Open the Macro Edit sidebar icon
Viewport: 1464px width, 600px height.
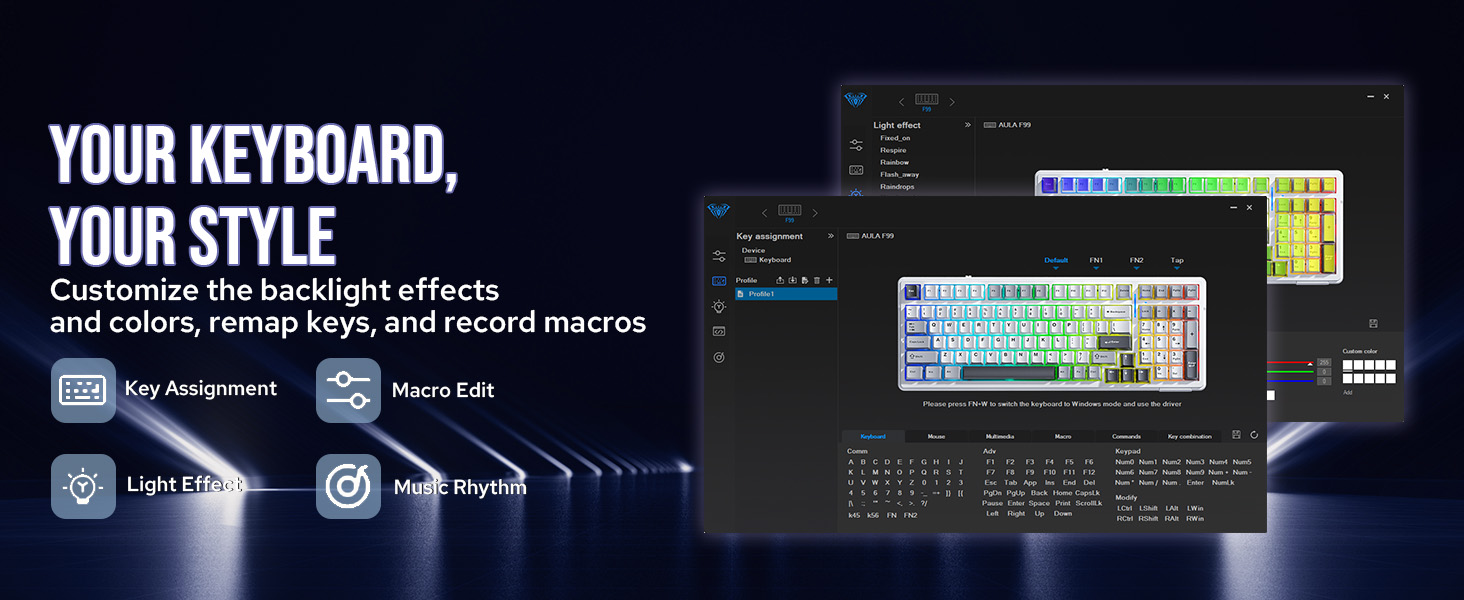(x=718, y=331)
